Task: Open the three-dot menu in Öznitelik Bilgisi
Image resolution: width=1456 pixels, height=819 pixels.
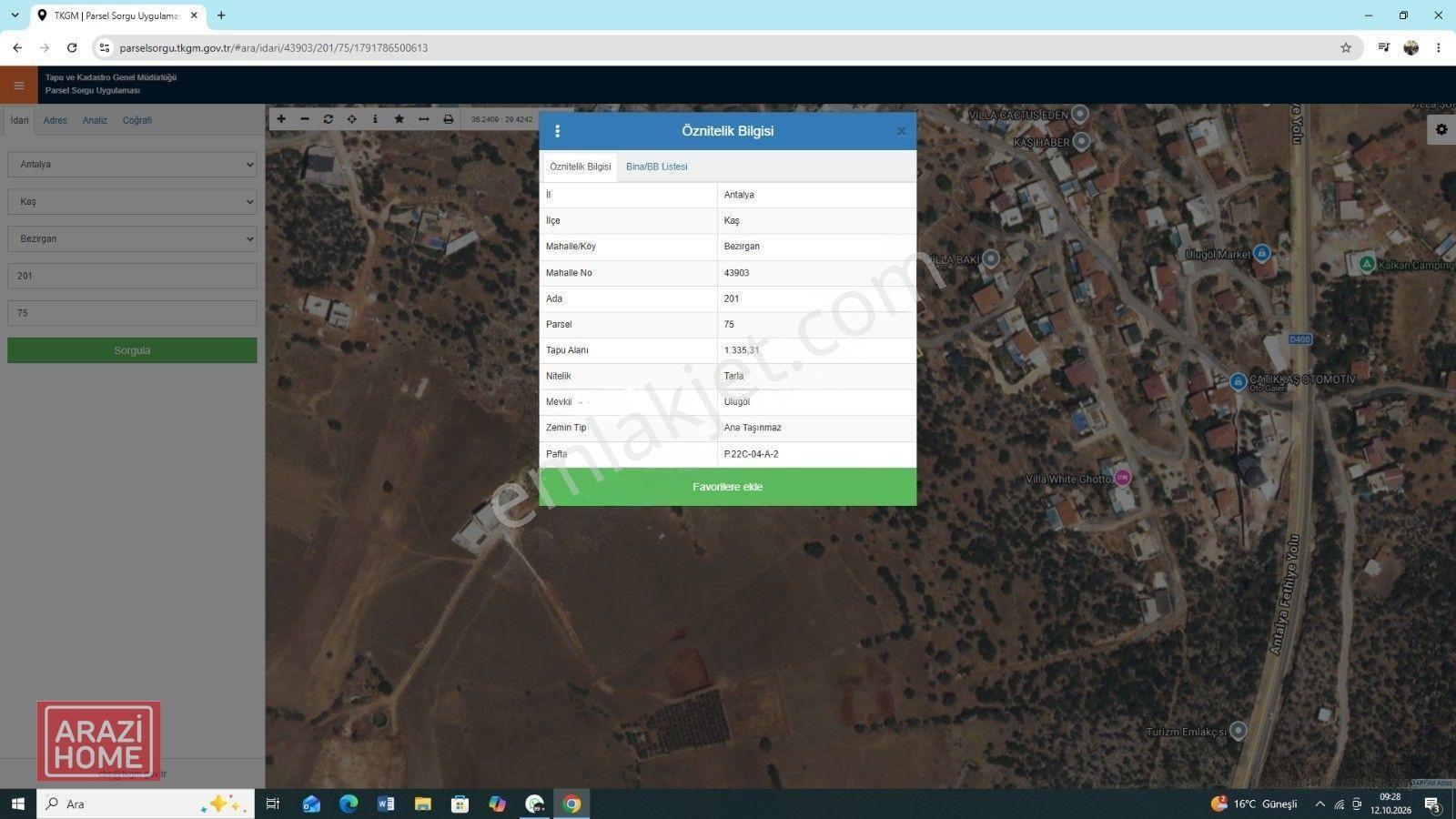Action: 558,131
